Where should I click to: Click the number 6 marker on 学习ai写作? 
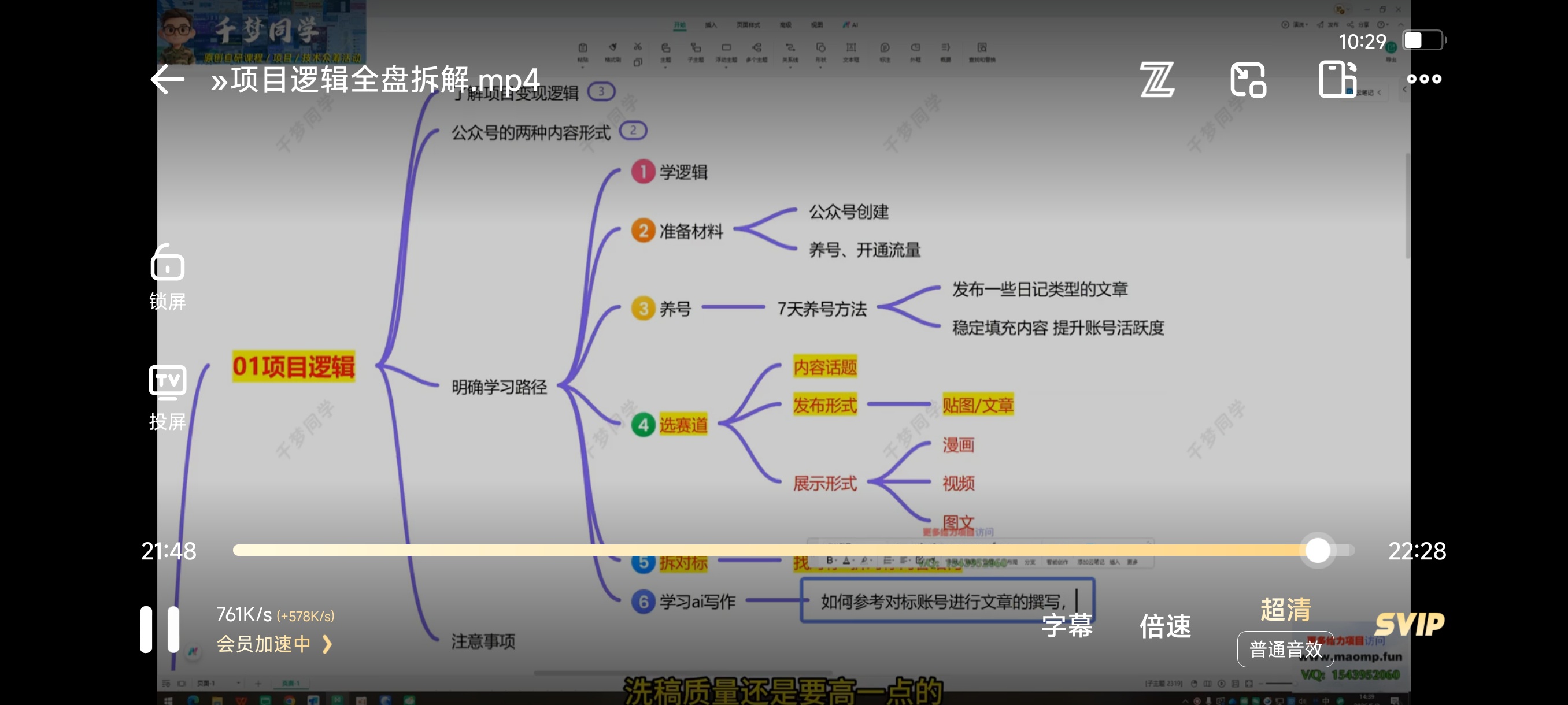point(643,602)
